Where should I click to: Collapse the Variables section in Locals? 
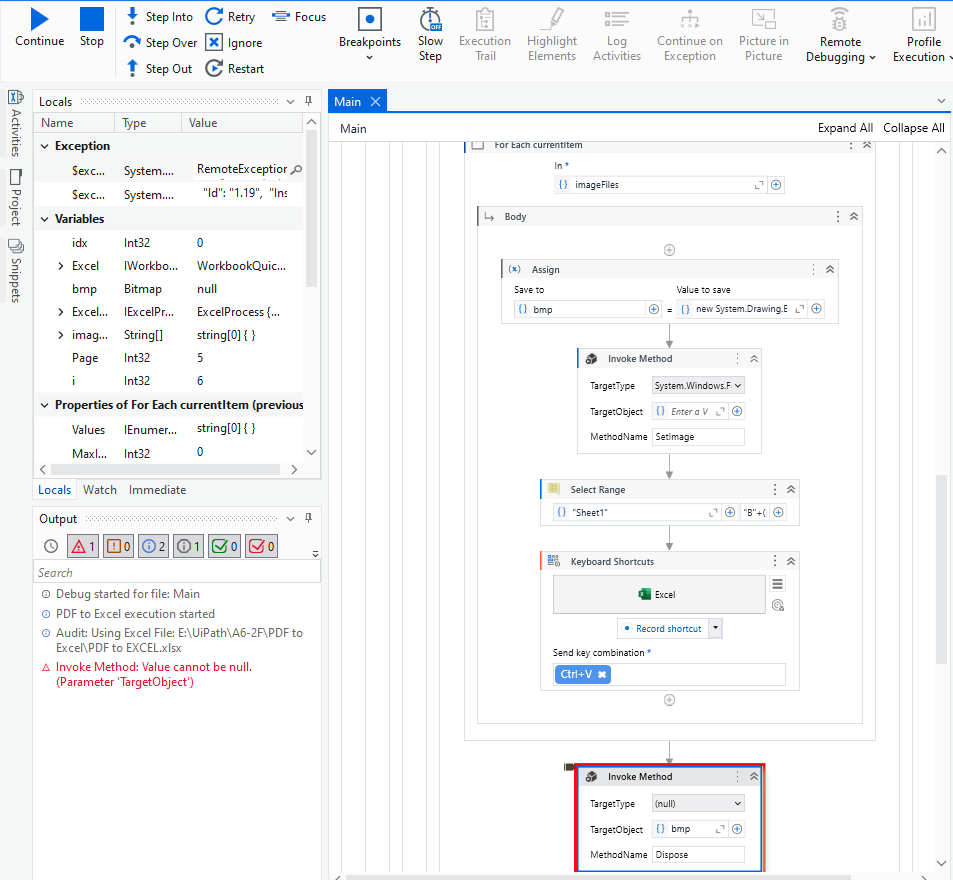coord(43,218)
